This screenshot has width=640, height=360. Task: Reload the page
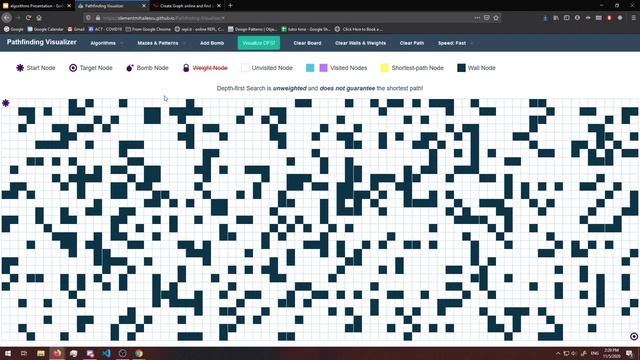[28, 18]
